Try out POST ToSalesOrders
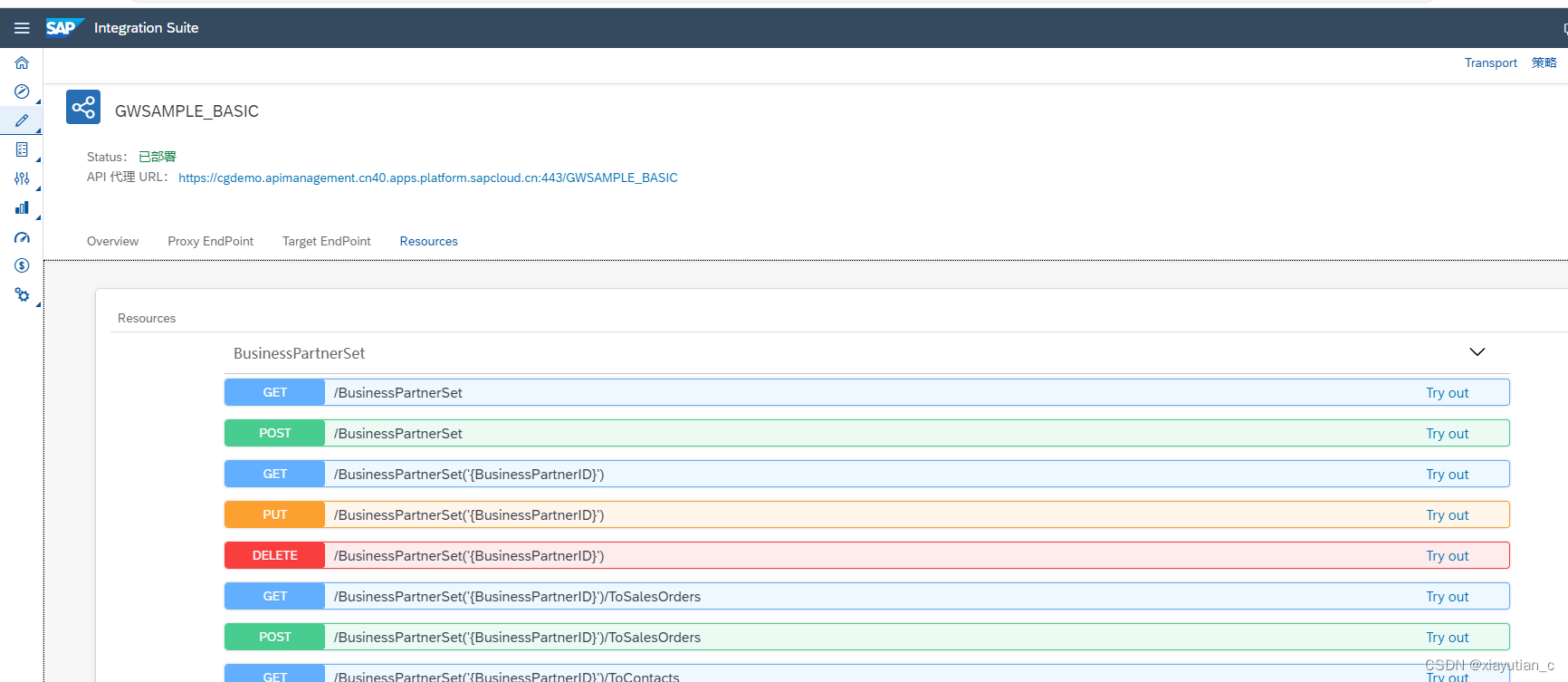The height and width of the screenshot is (682, 1568). point(1447,638)
